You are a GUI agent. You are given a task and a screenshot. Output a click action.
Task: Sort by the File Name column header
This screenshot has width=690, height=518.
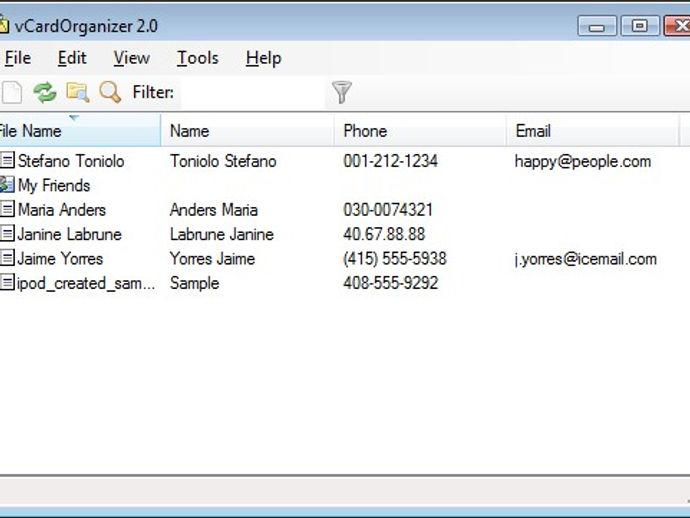[x=80, y=130]
